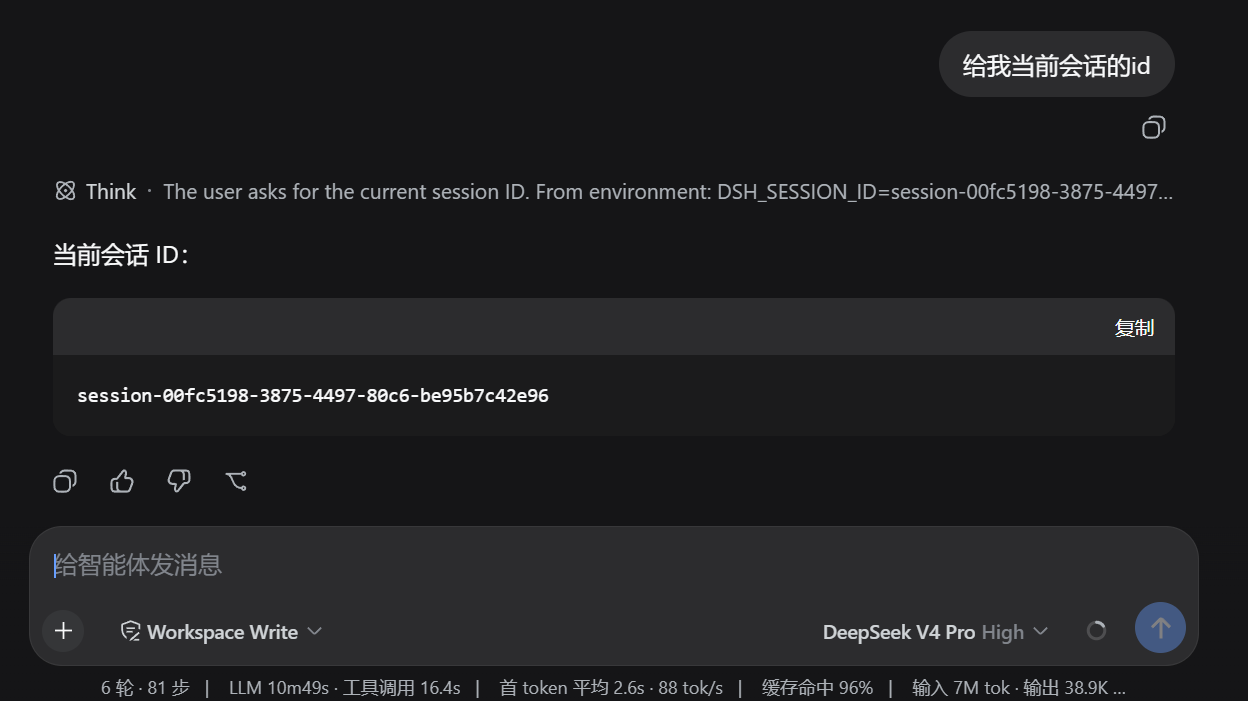Click the 缓存命中 96% status item
Image resolution: width=1248 pixels, height=701 pixels.
[x=817, y=687]
